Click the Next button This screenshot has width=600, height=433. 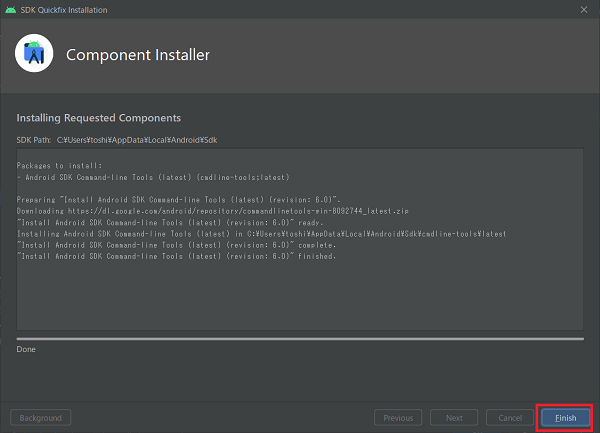[x=454, y=417]
